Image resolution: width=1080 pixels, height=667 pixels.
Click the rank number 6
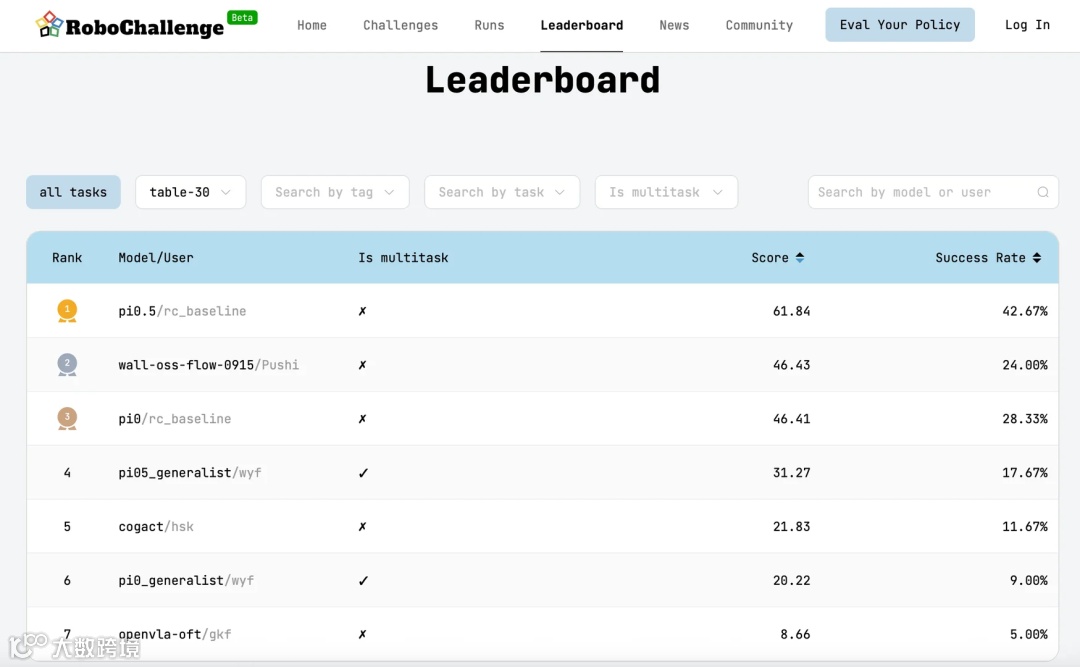tap(67, 580)
